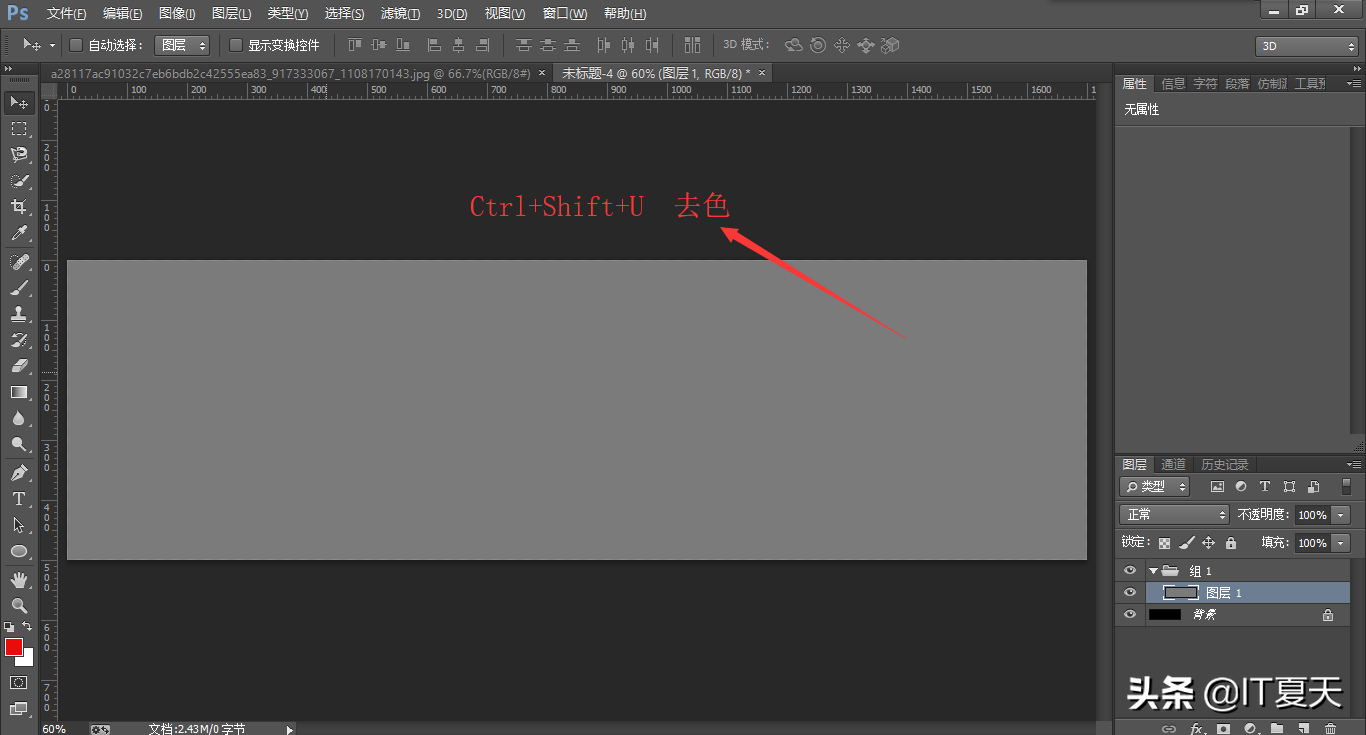Screen dimensions: 1366x735
Task: Select the Crop tool
Action: pos(18,207)
